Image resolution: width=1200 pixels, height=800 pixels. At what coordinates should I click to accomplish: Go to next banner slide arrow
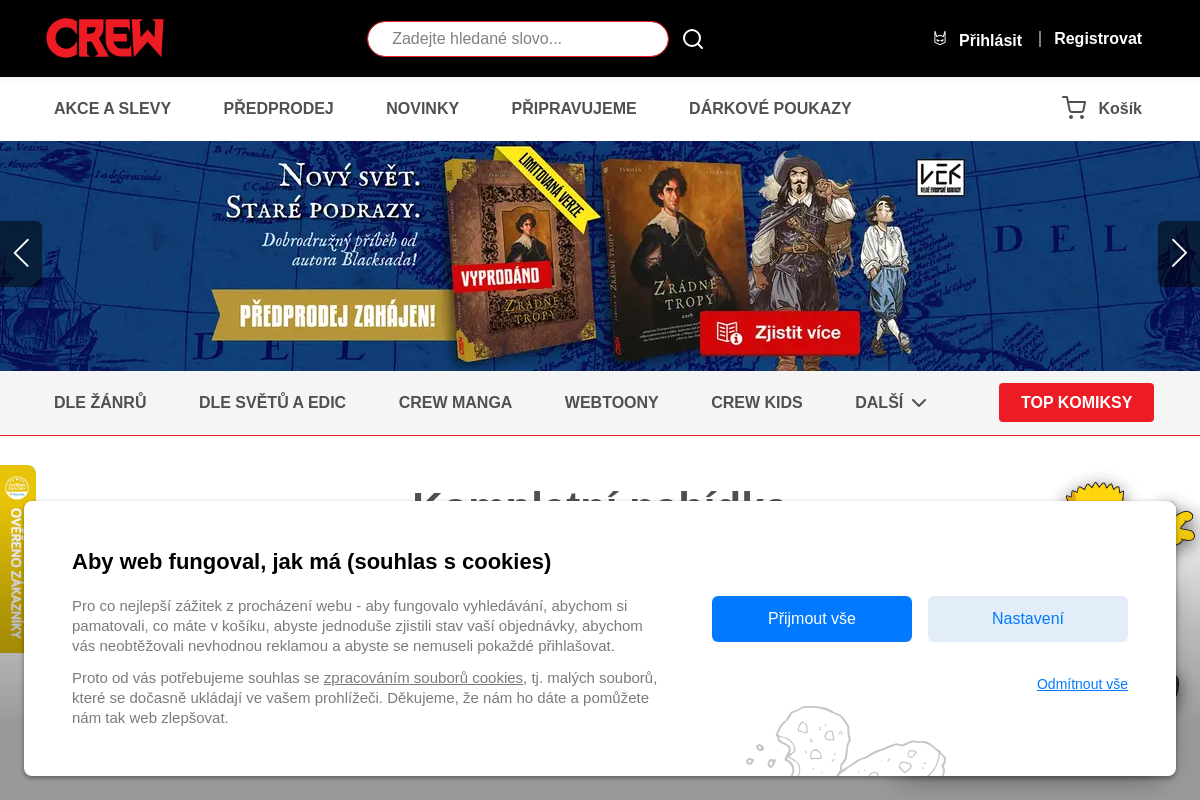(1179, 254)
